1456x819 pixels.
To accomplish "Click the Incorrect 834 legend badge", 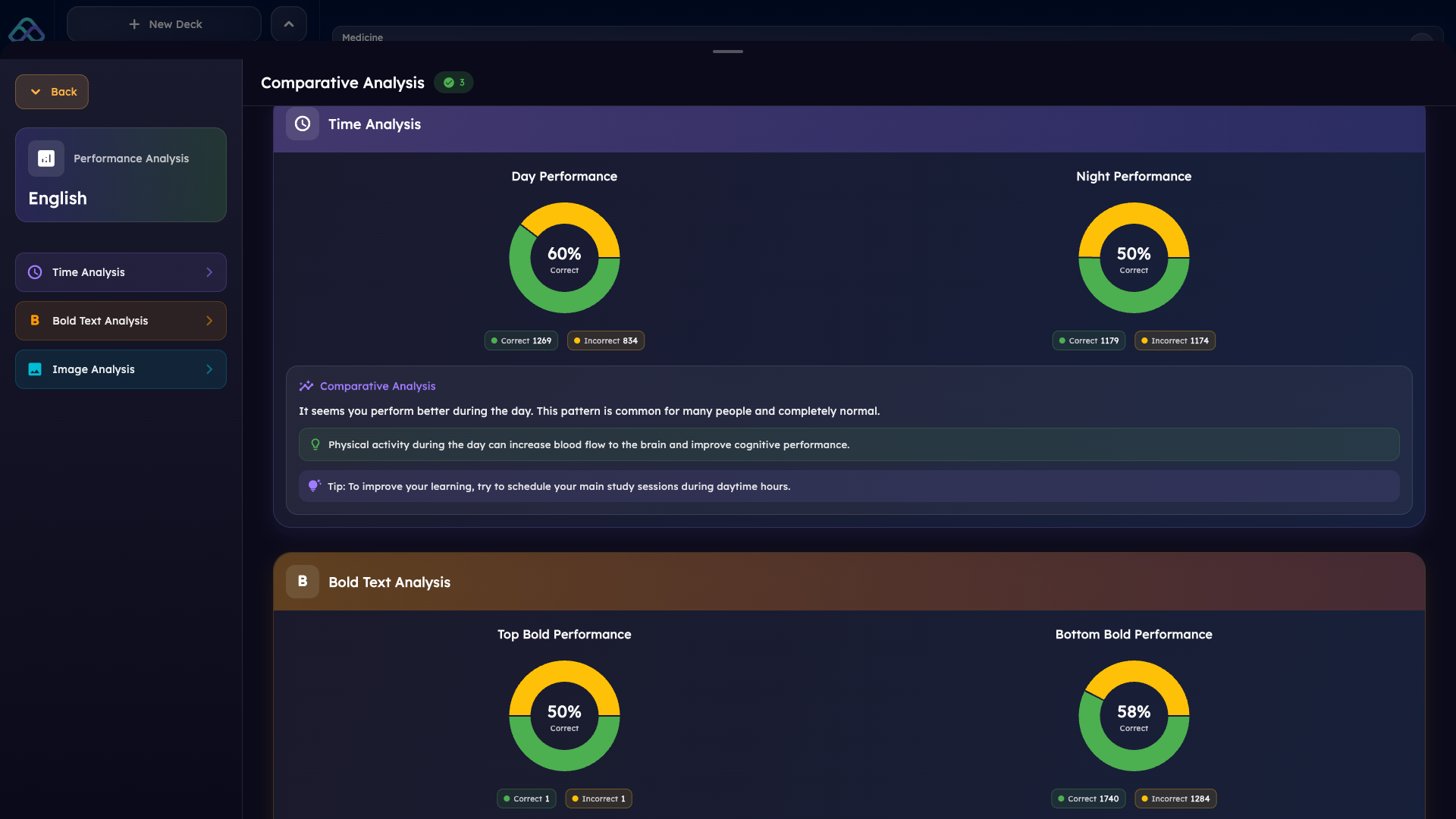I will 606,340.
